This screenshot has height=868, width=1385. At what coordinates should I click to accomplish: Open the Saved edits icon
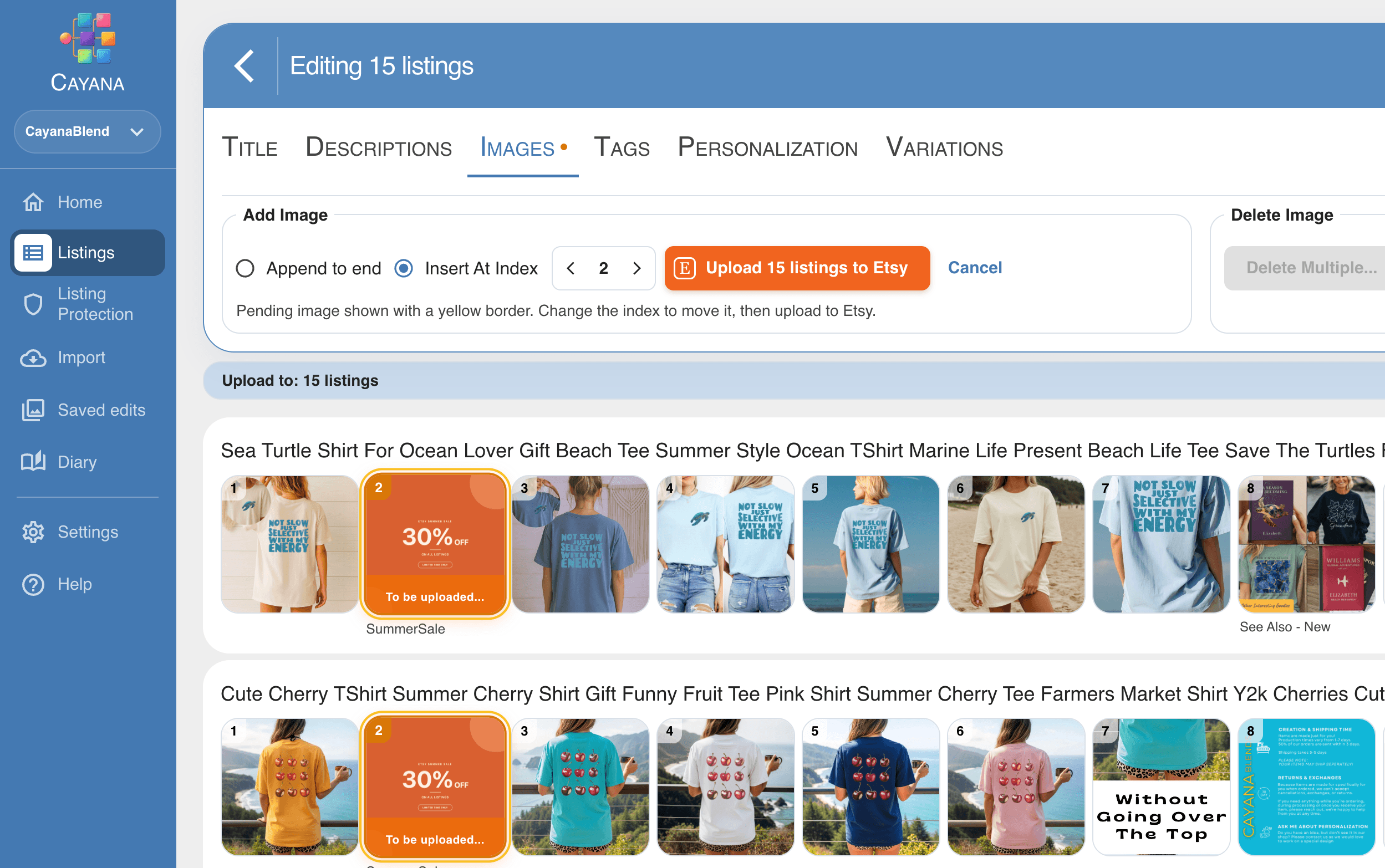(33, 410)
